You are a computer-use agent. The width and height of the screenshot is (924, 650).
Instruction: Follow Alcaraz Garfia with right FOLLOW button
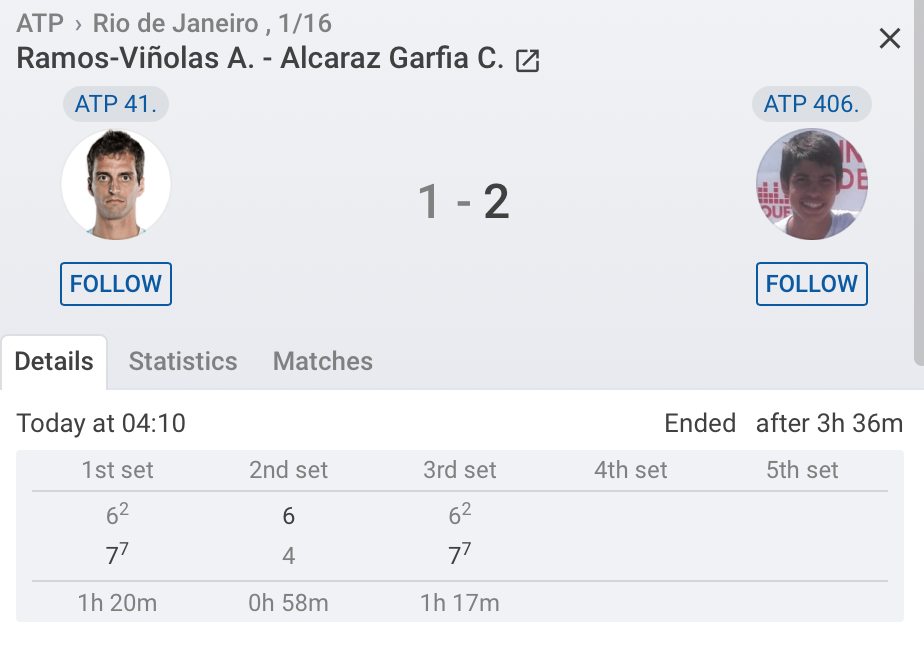pos(811,284)
